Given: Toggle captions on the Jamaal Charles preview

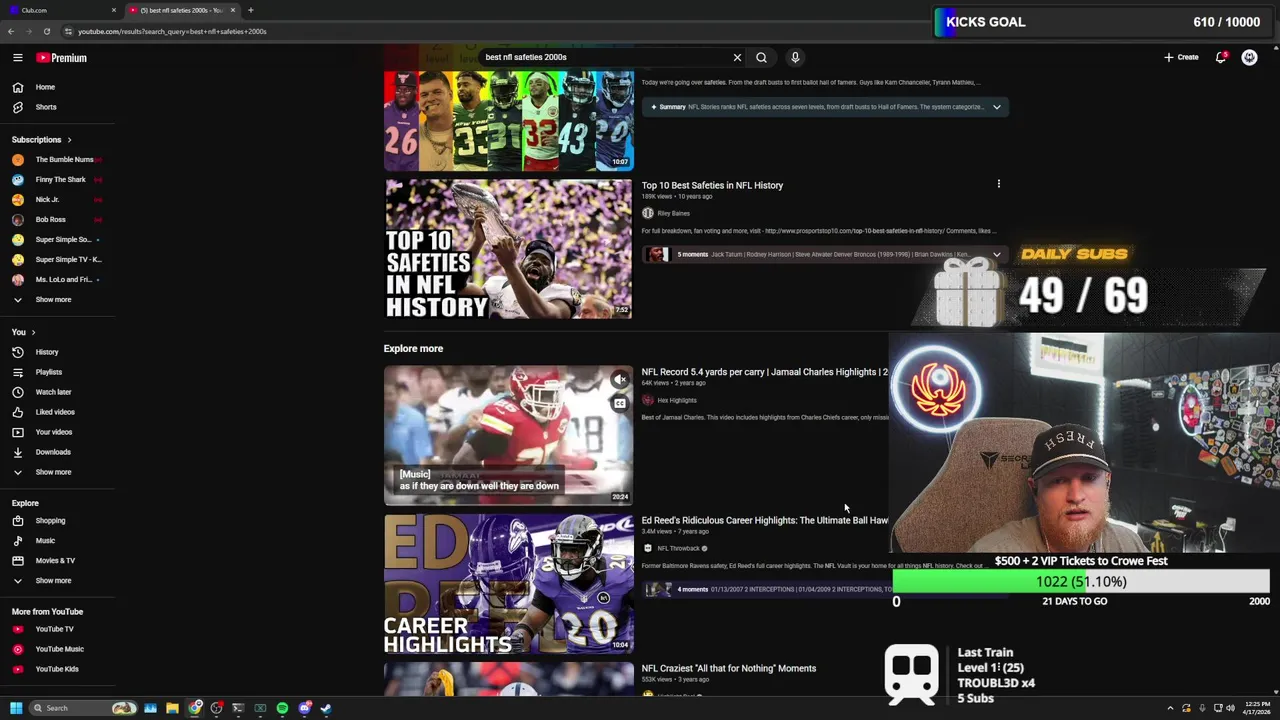Looking at the screenshot, I should tap(620, 403).
